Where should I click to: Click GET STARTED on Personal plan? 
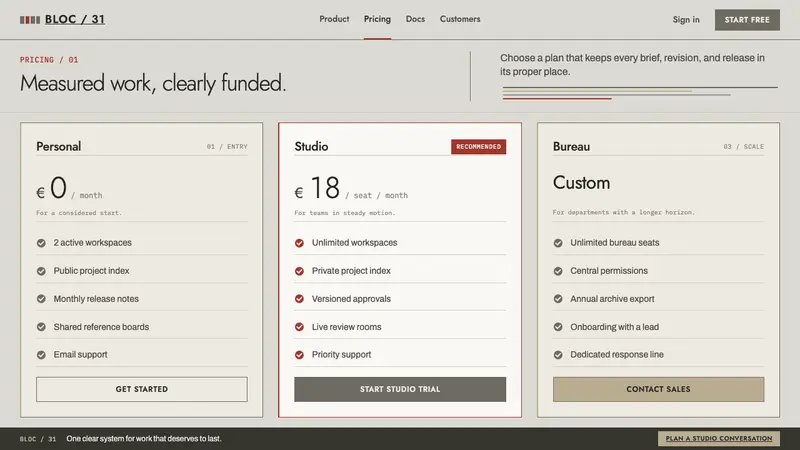coord(142,389)
